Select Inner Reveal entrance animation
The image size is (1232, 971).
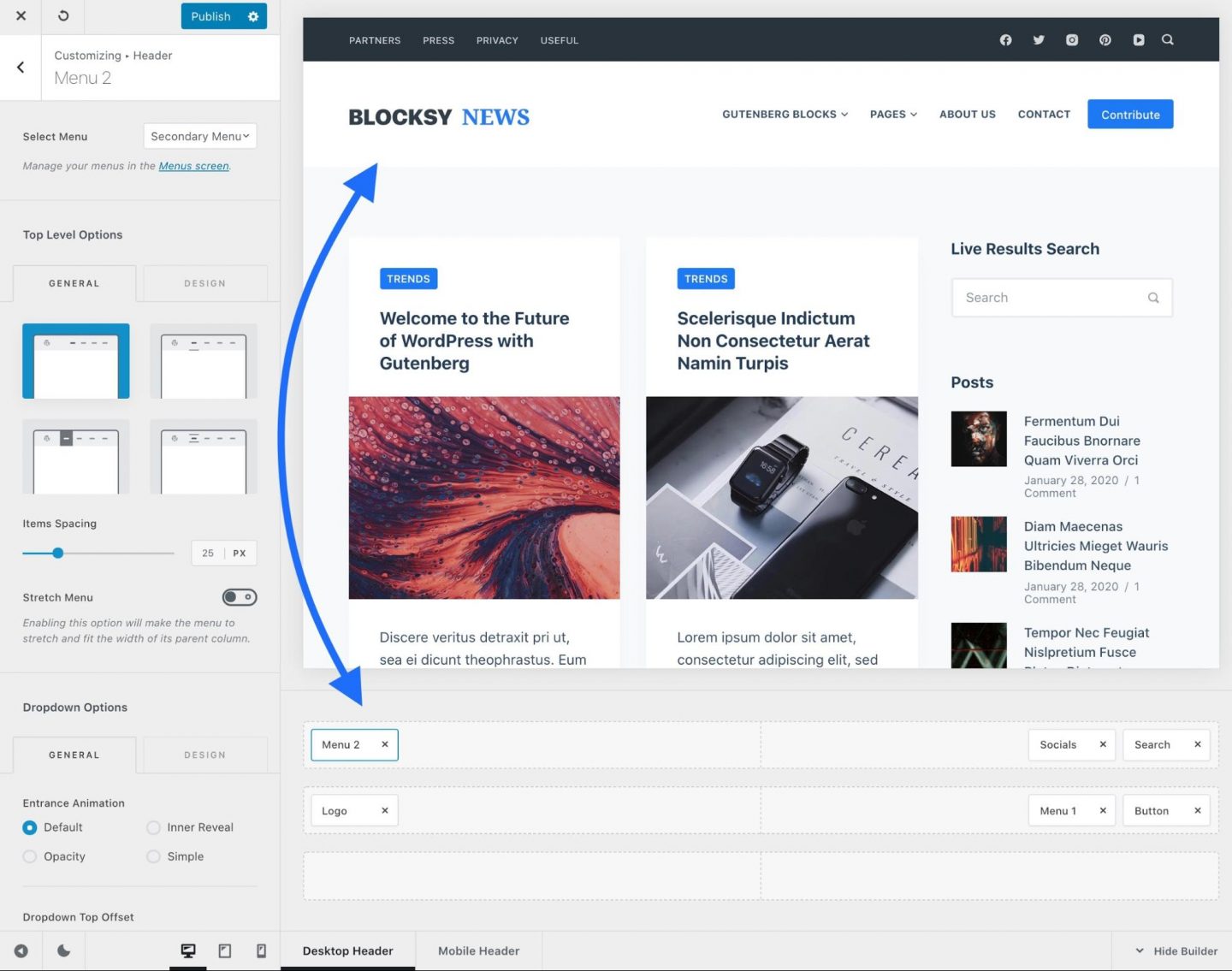click(x=154, y=827)
